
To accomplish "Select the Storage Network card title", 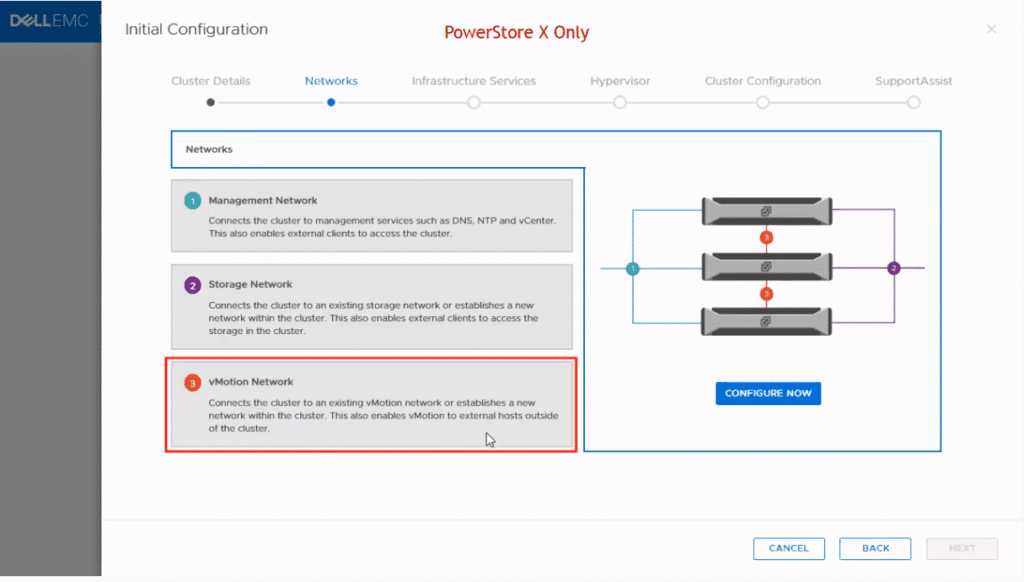I will pos(250,284).
